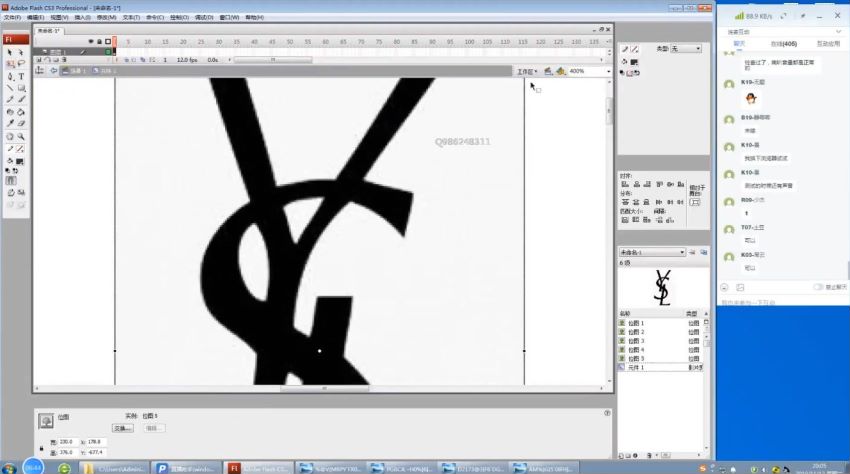This screenshot has width=850, height=474.
Task: Toggle lock all layers padlock icon
Action: (x=99, y=41)
